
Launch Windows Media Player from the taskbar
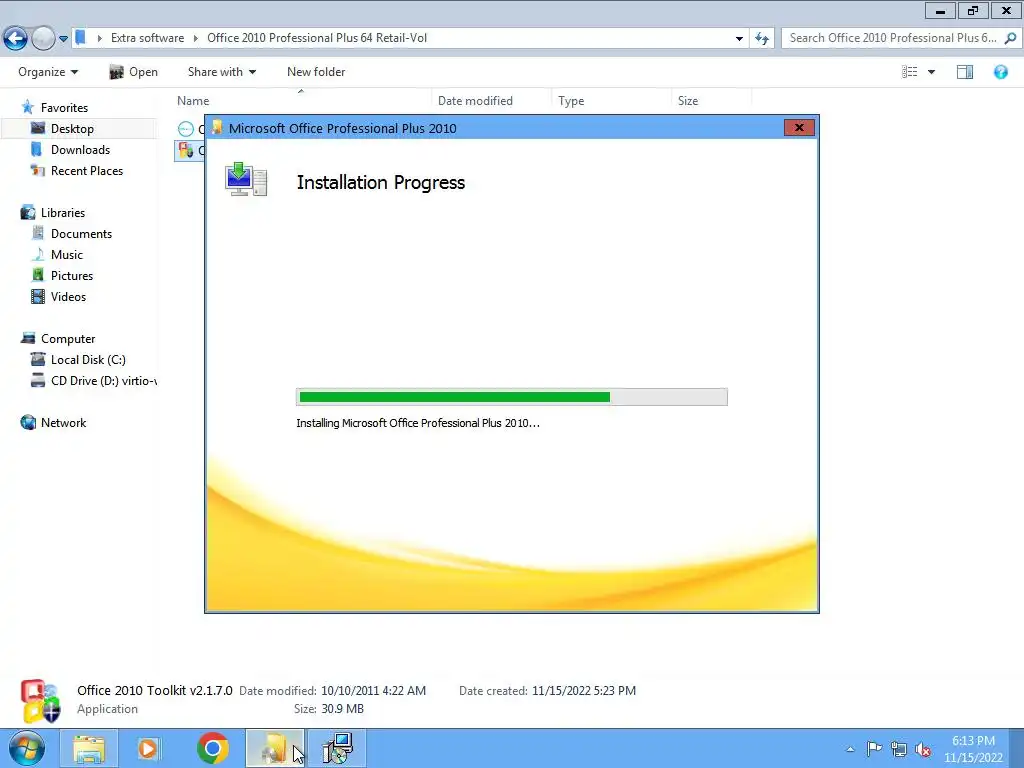[x=148, y=748]
